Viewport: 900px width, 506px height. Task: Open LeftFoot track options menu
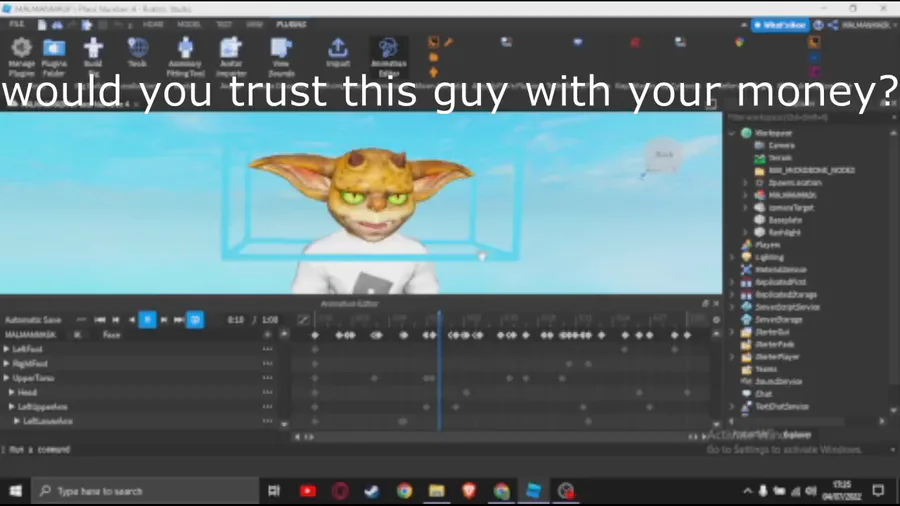(x=267, y=349)
